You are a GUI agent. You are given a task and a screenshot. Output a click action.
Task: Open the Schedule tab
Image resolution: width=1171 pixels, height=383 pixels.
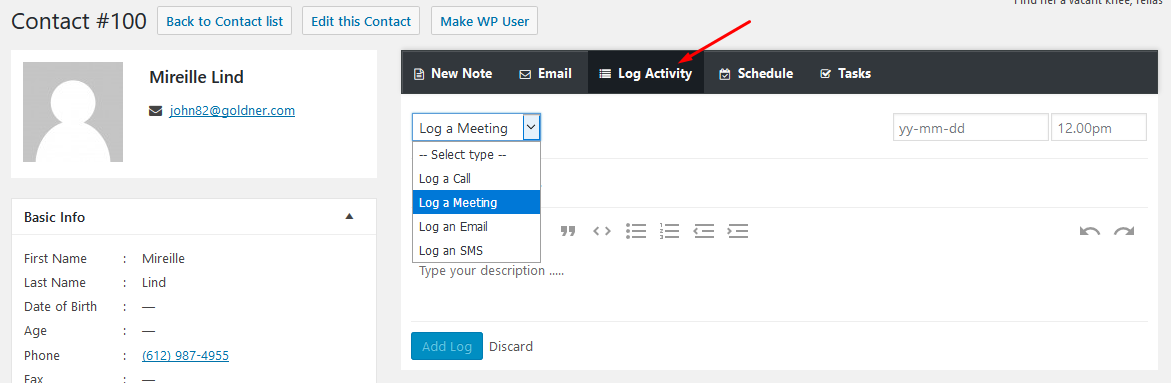756,73
